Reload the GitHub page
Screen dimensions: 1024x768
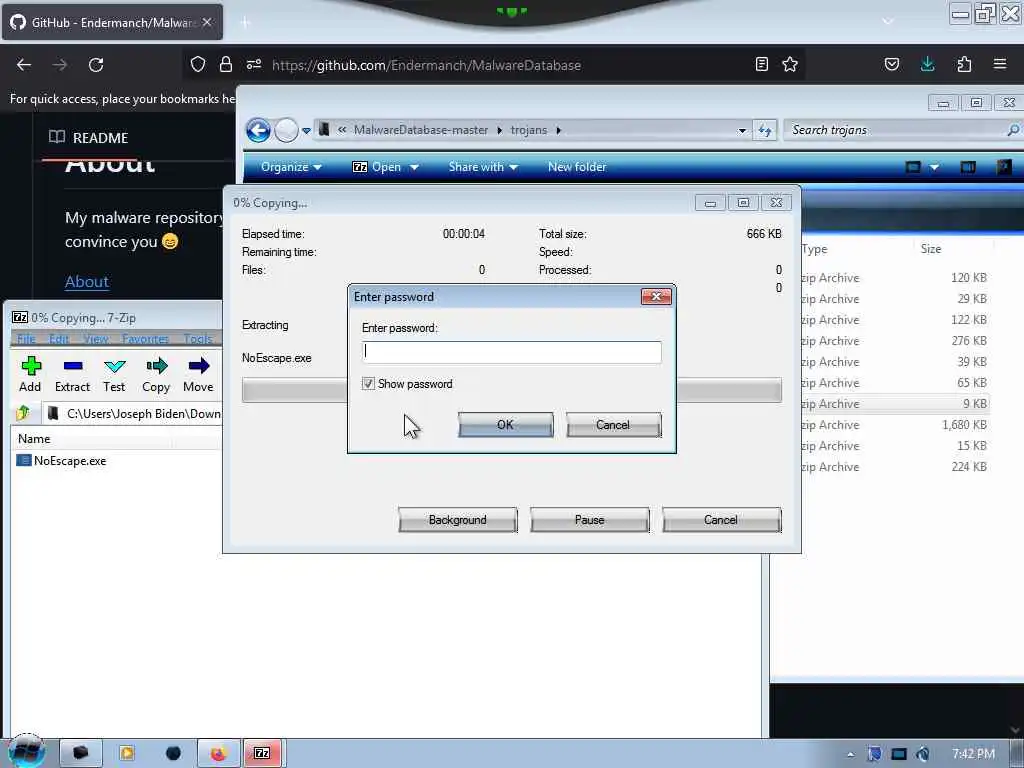(96, 65)
